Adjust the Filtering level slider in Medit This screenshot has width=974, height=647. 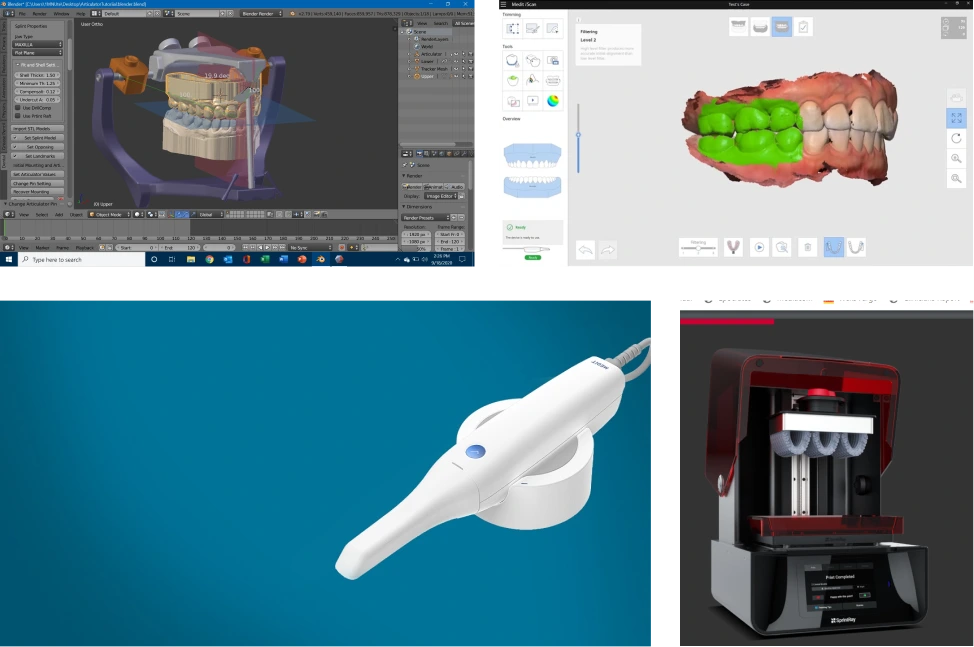(x=698, y=248)
